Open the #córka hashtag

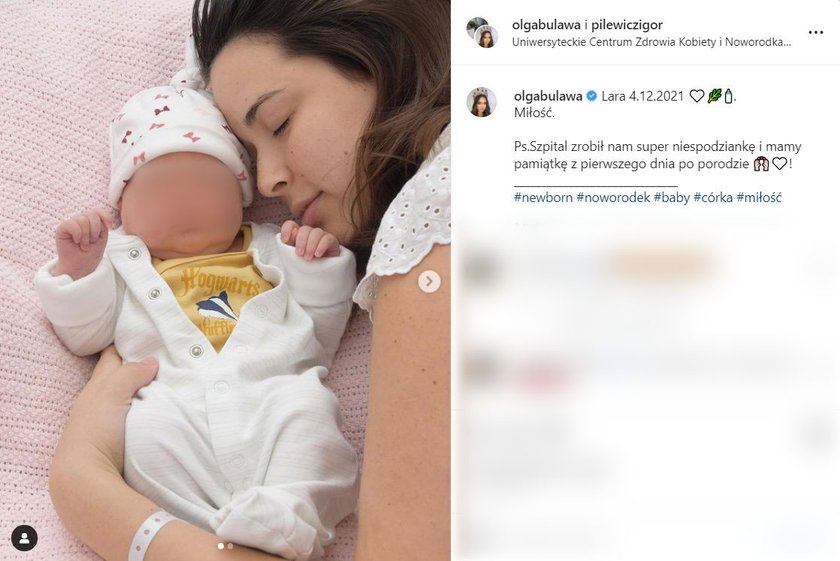click(713, 197)
